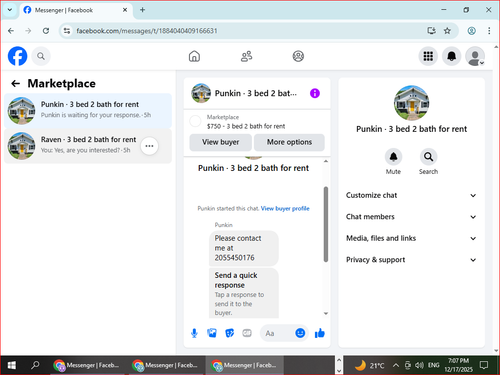Viewport: 500px width, 375px height.
Task: Switch to first Messenger taskbar window
Action: [x=87, y=365]
